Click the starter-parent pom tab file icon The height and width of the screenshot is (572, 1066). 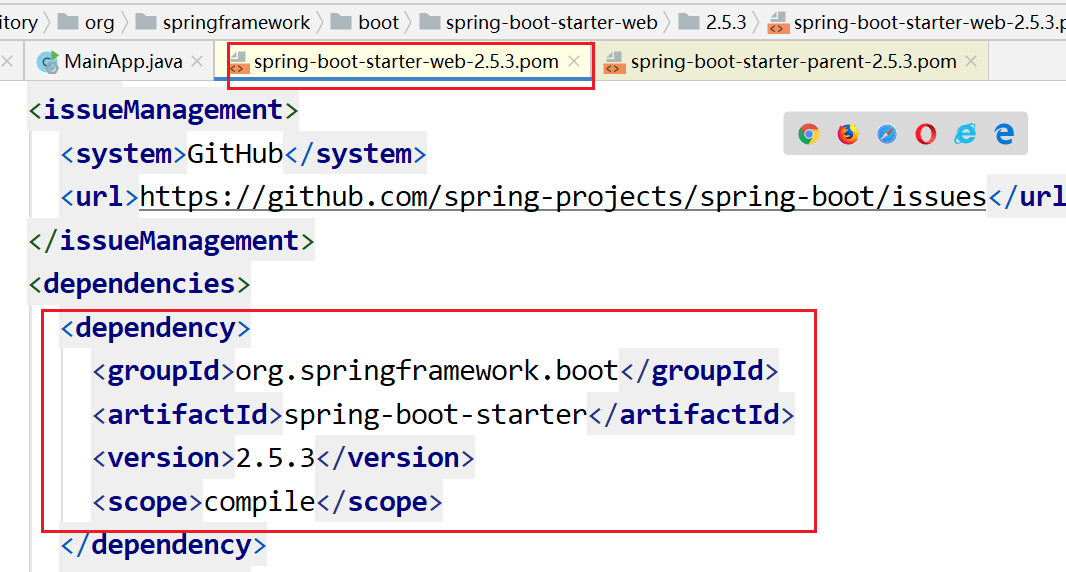coord(615,63)
